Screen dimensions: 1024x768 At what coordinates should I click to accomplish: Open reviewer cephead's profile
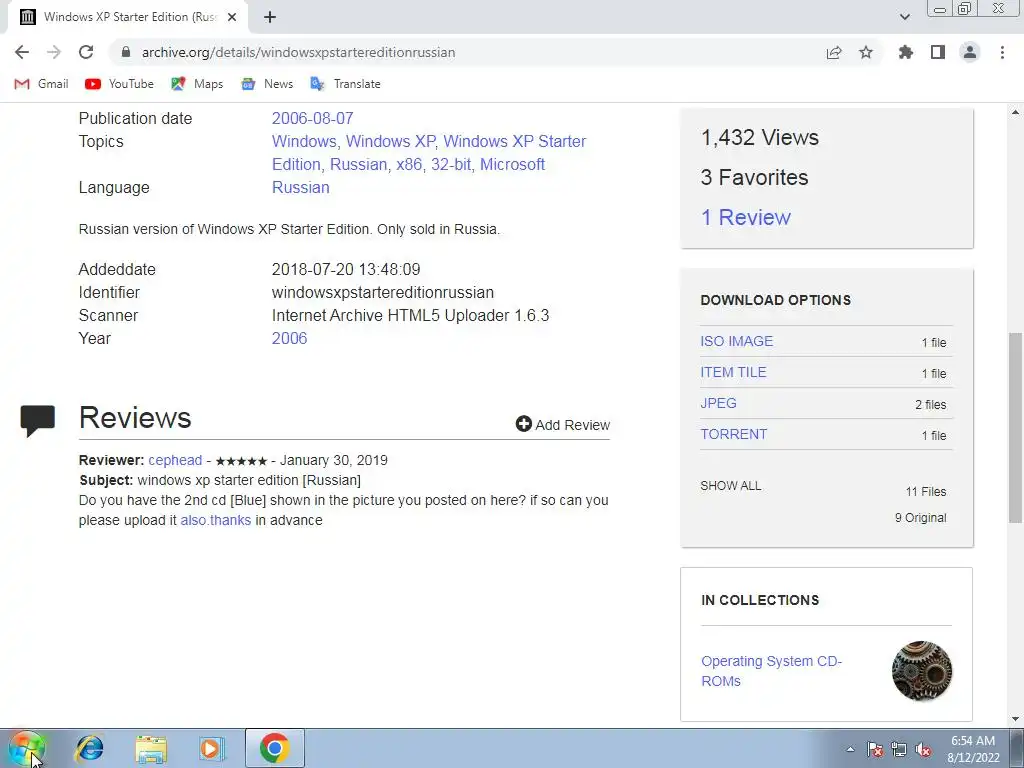[175, 460]
